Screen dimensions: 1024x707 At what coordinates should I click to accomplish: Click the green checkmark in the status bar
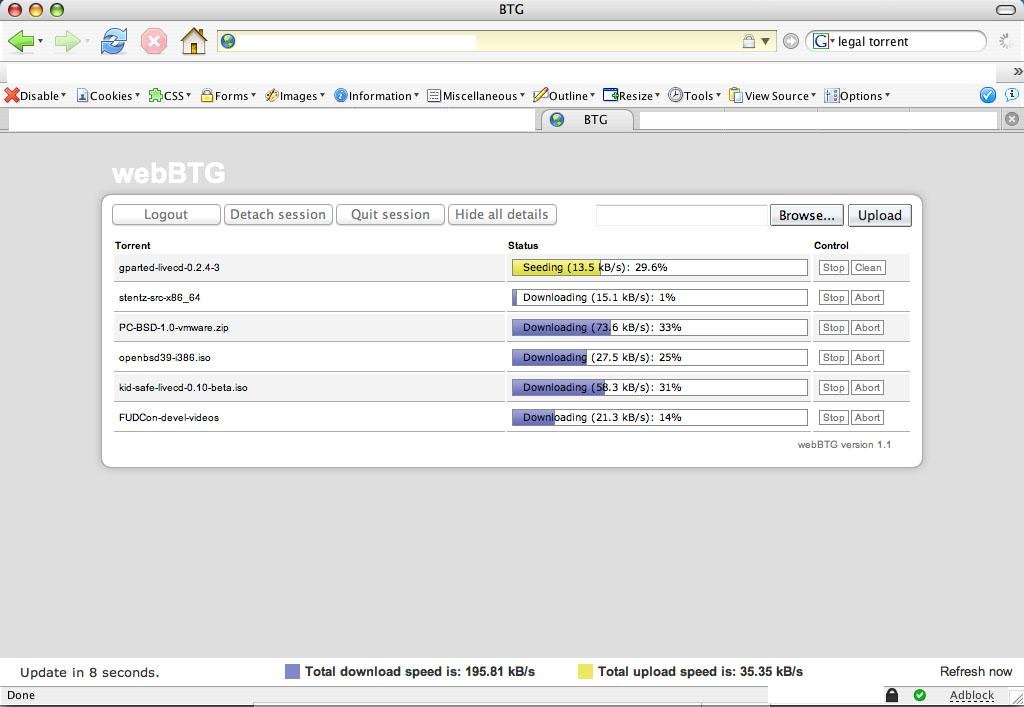pyautogui.click(x=919, y=694)
